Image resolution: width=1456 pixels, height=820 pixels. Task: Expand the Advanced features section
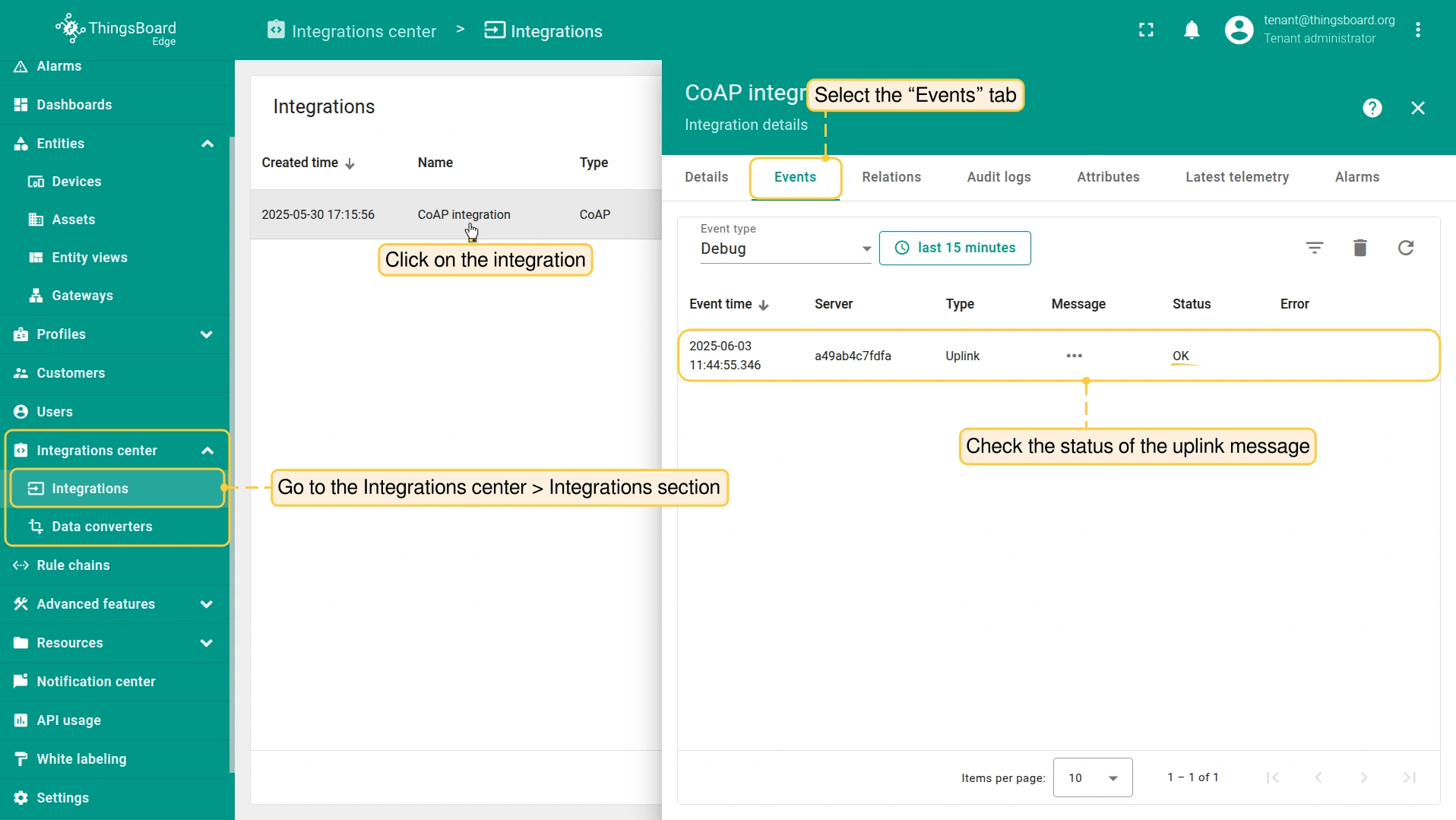[x=206, y=604]
